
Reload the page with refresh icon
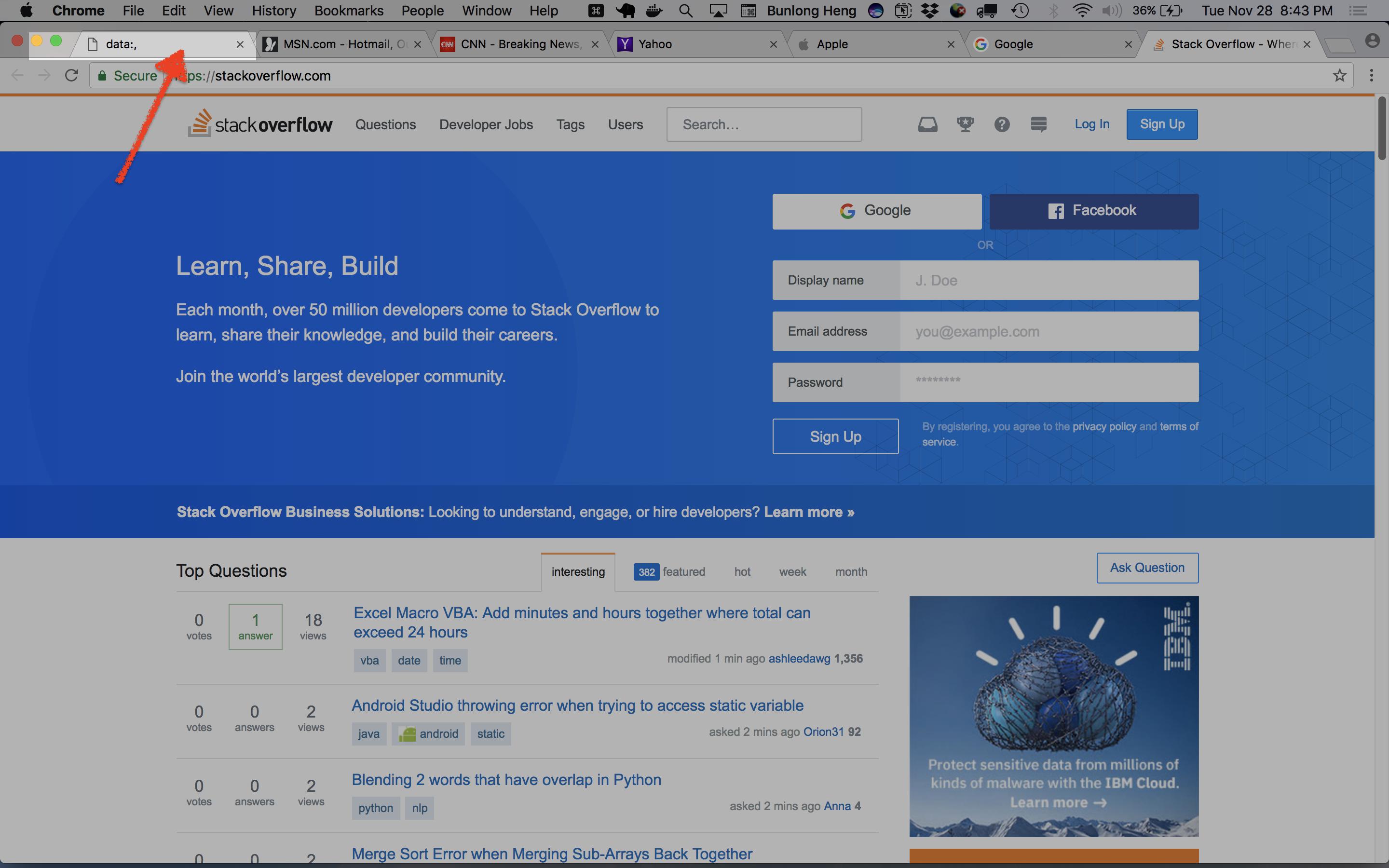tap(71, 76)
